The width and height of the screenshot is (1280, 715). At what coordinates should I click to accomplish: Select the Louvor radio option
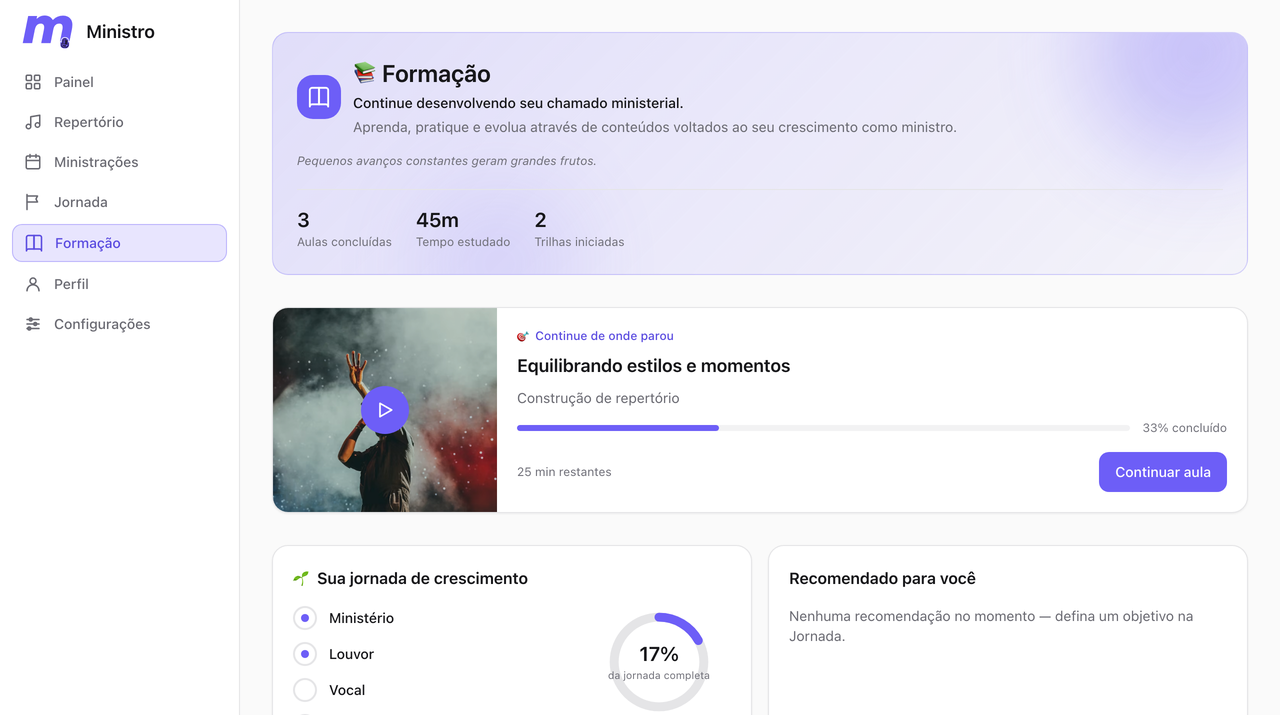305,654
